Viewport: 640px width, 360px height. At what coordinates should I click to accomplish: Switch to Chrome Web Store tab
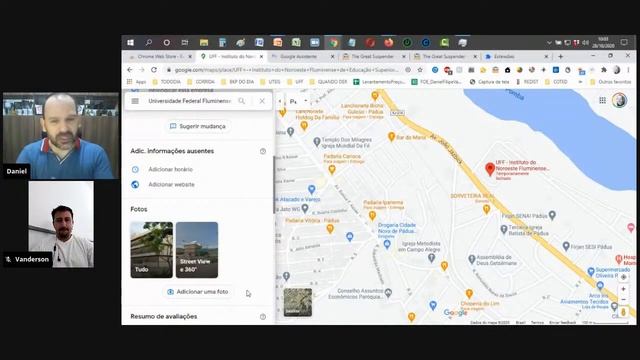pos(160,56)
